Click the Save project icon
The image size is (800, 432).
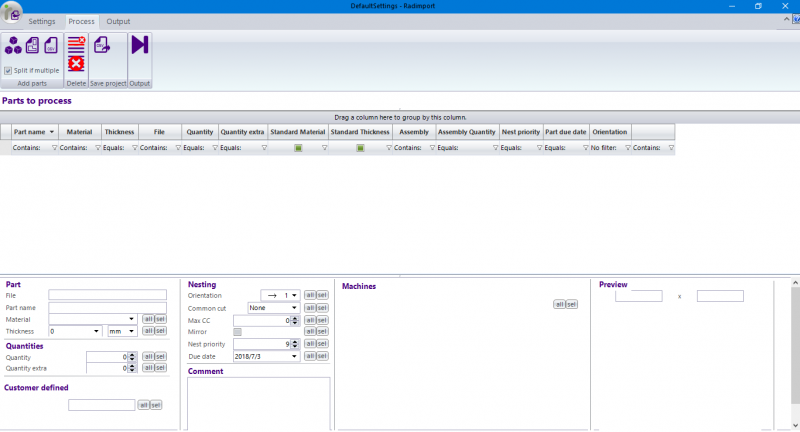point(101,45)
